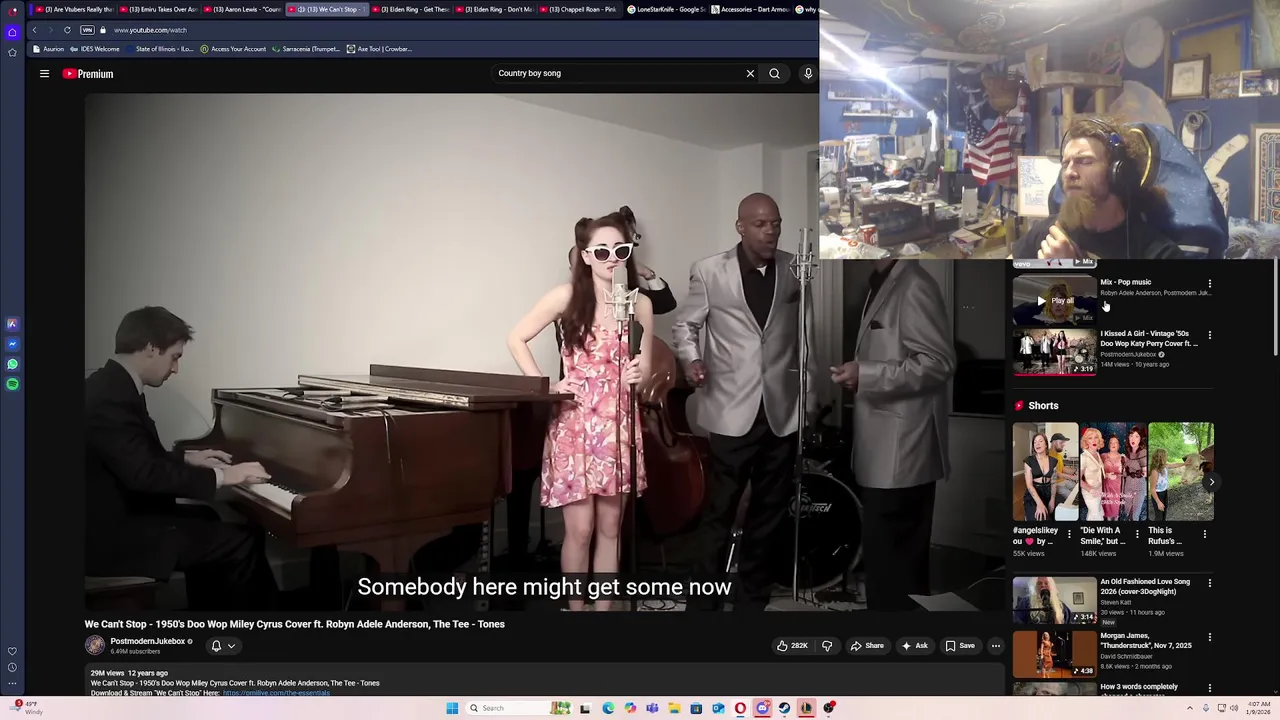Start voice search with the microphone
This screenshot has height=720, width=1280.
[x=808, y=73]
